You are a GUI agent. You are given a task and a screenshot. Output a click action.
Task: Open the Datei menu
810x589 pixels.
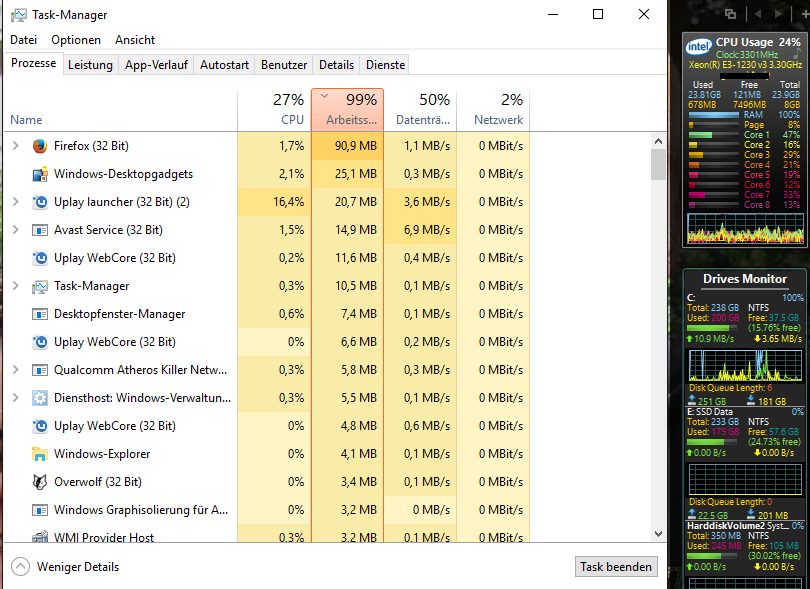click(23, 40)
